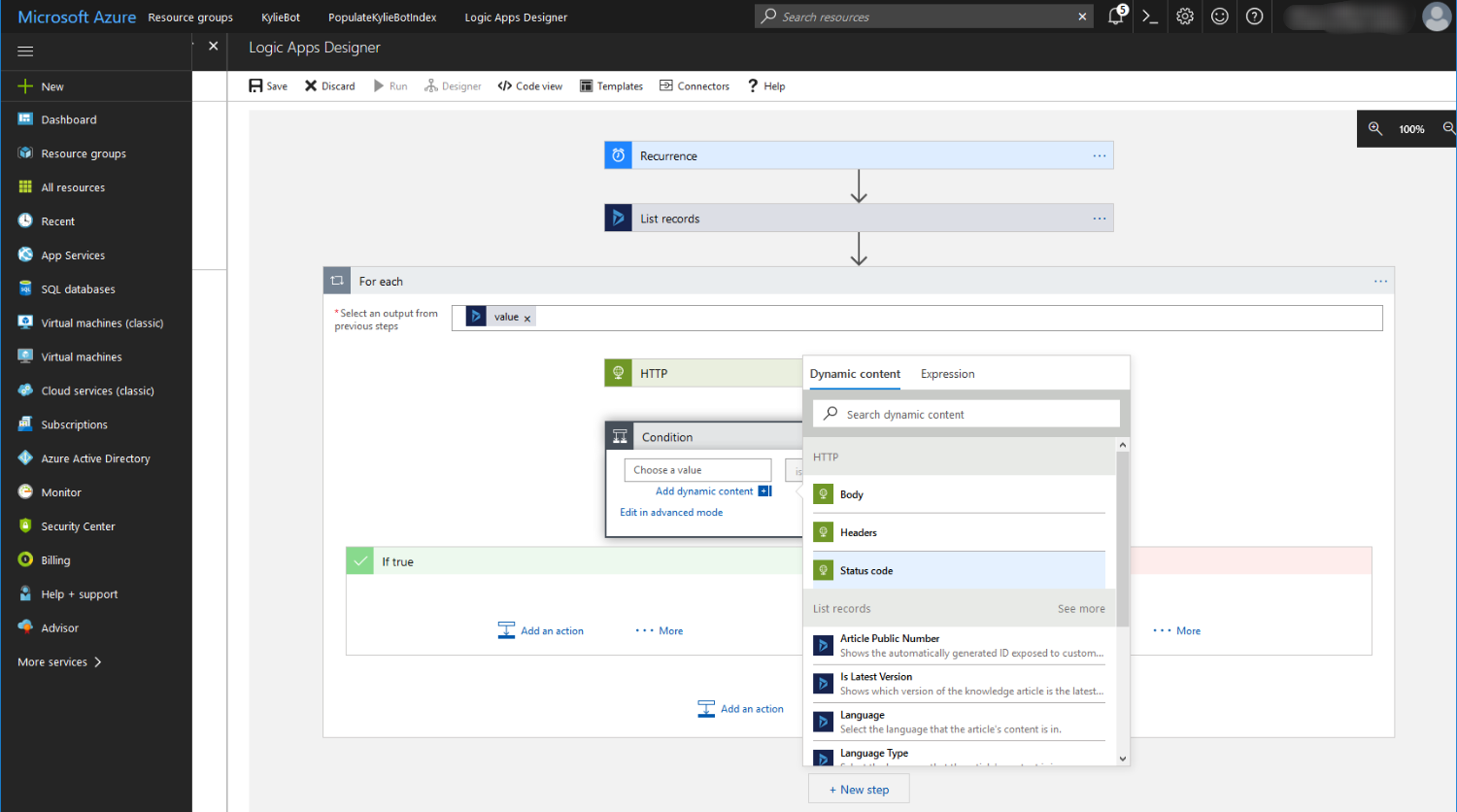Open Templates from the toolbar
The height and width of the screenshot is (812, 1457).
(x=612, y=86)
